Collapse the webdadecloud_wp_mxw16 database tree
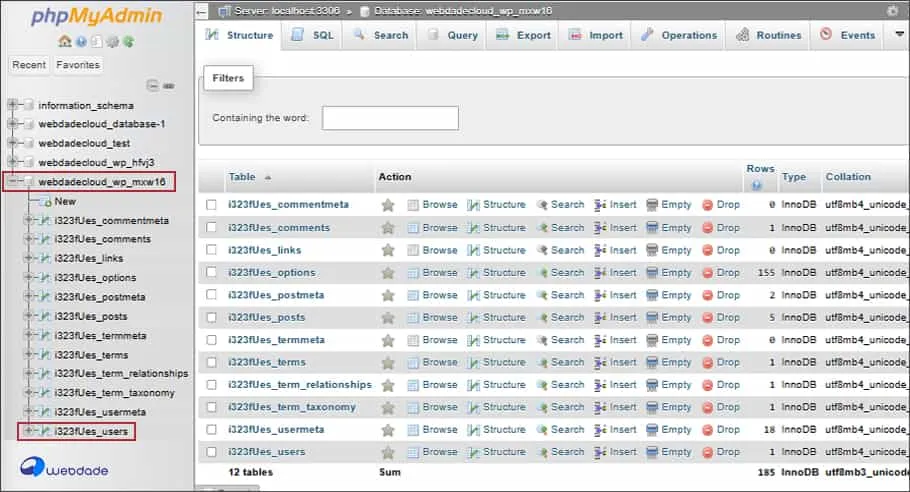 coord(12,182)
